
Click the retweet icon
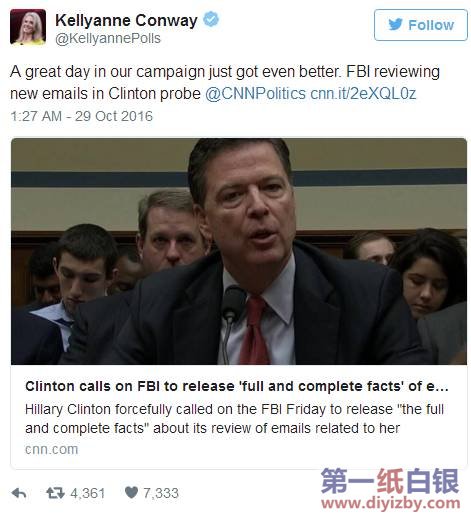click(x=55, y=493)
